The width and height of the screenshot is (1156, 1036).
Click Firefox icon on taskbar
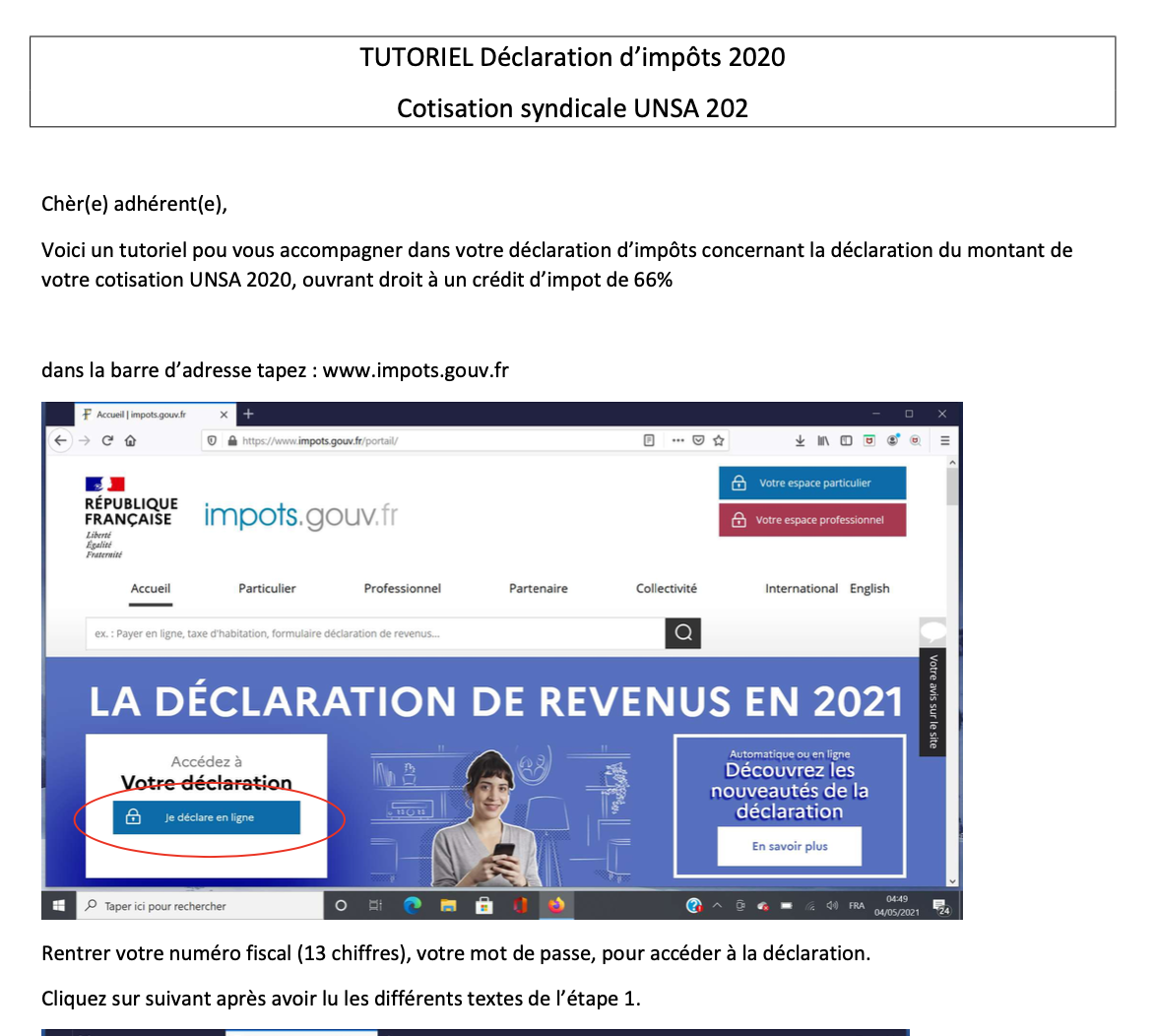[556, 905]
